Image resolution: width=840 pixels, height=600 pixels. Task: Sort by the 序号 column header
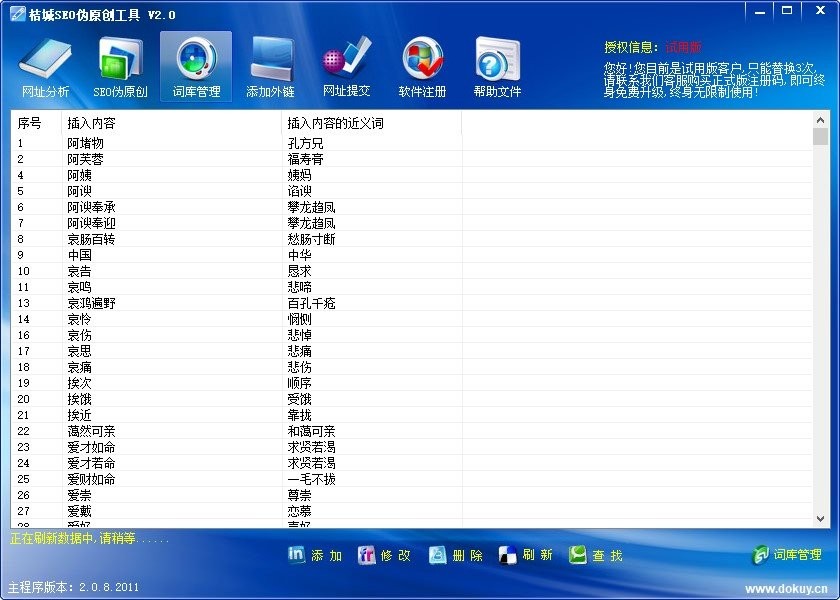30,123
